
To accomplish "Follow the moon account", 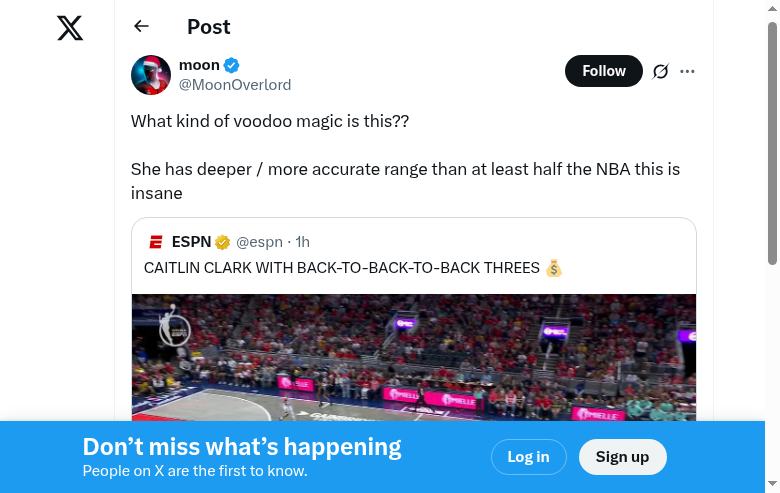I will [x=604, y=71].
